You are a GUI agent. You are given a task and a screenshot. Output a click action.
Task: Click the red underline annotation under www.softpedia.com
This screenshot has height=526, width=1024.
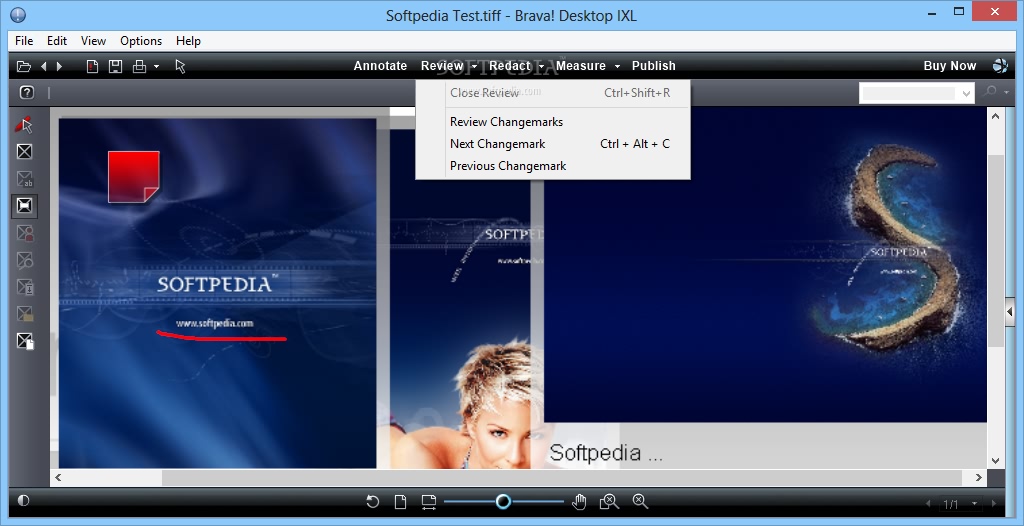[x=221, y=337]
